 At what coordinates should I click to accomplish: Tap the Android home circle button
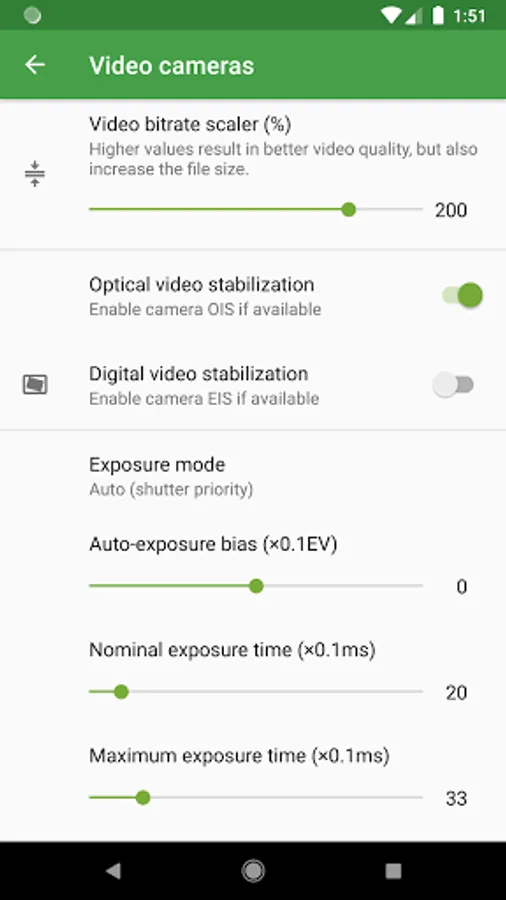(x=252, y=871)
